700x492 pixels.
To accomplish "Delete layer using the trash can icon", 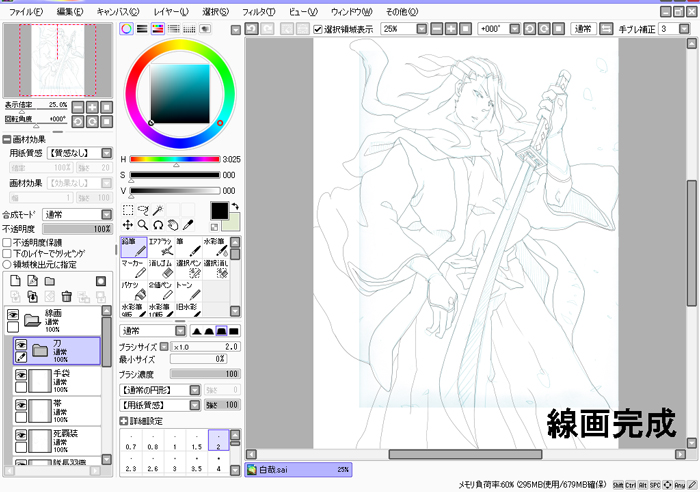I will [65, 297].
